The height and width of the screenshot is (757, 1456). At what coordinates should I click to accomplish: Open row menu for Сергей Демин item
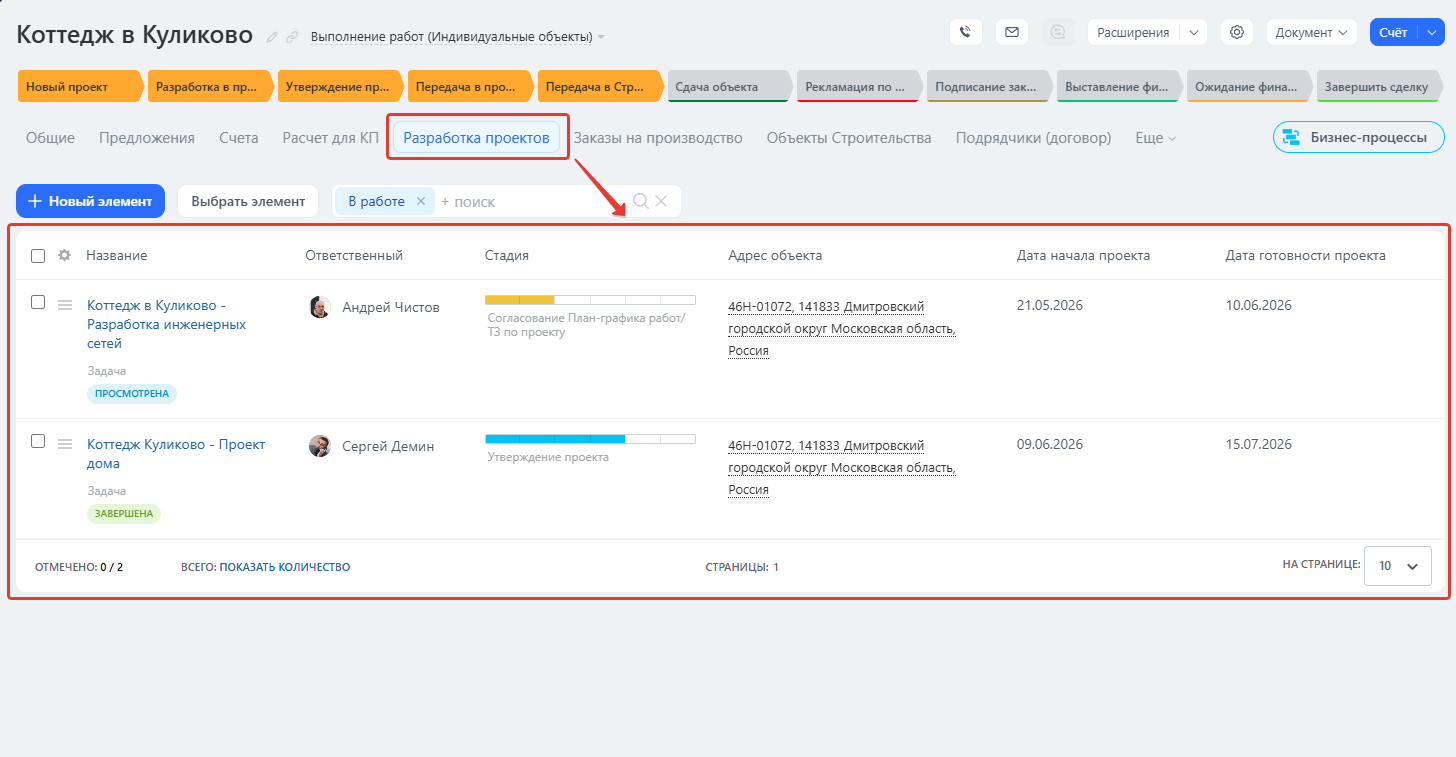tap(65, 444)
